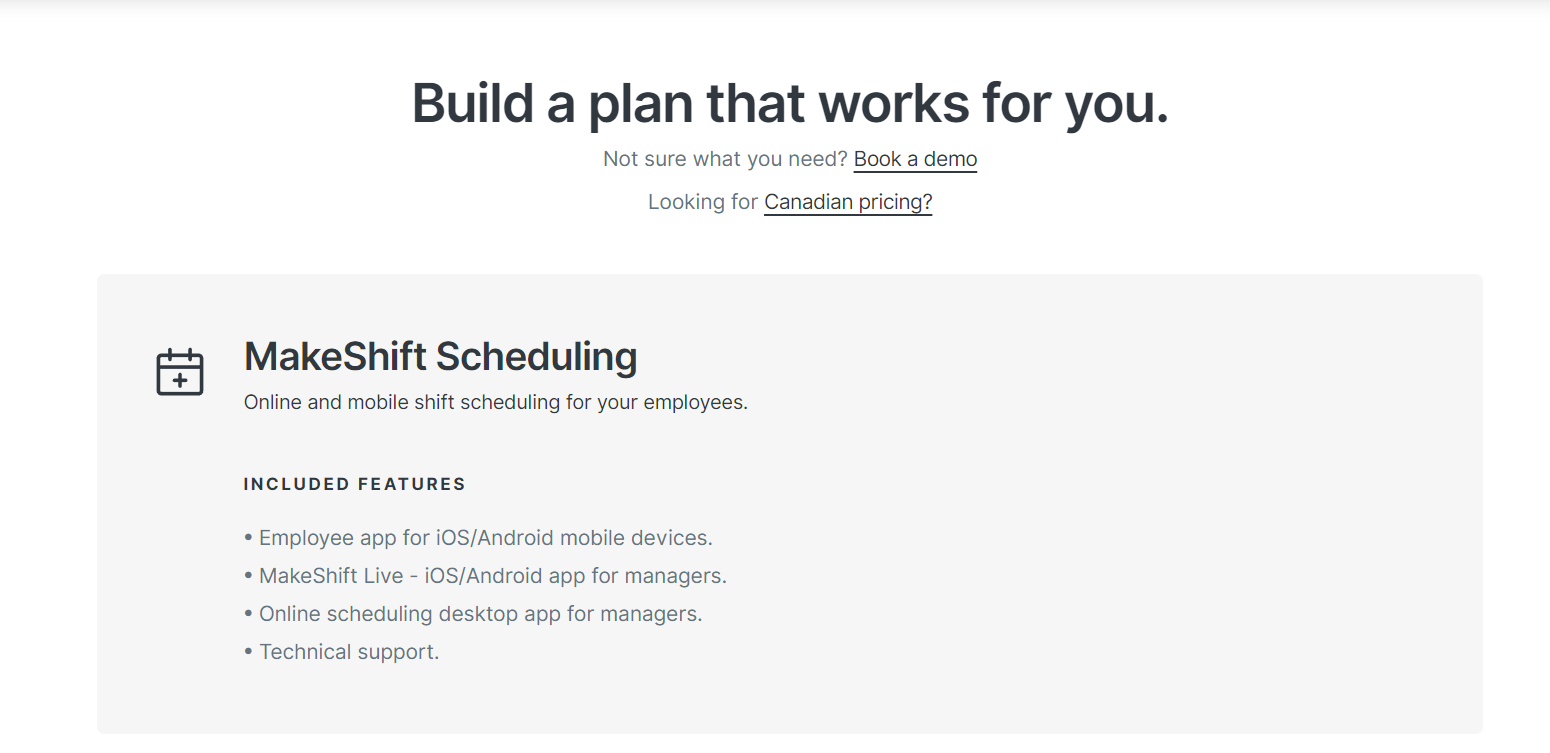Click the white page background above the card

tap(789, 245)
